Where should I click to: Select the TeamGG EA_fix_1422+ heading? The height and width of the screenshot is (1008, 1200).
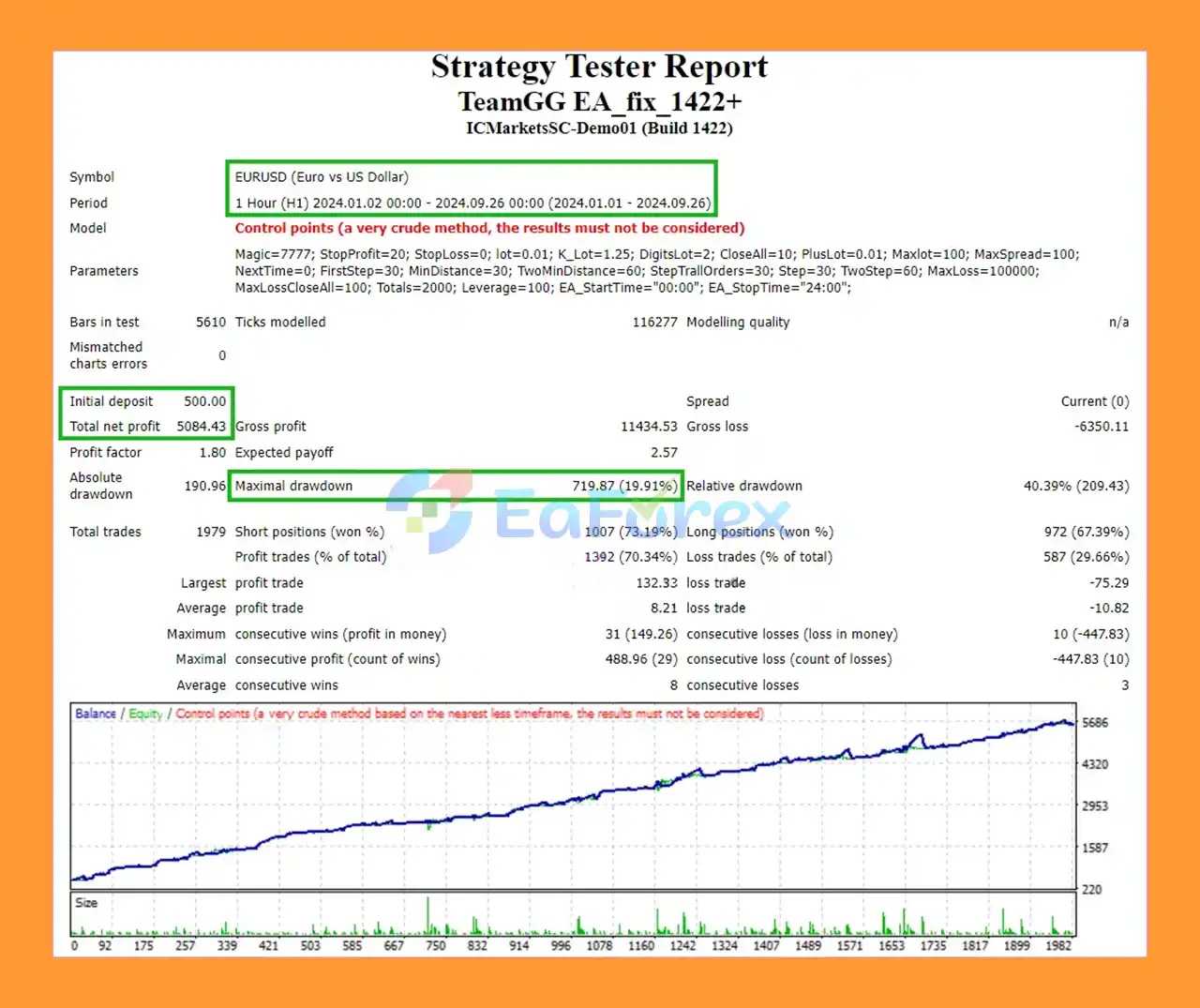599,101
